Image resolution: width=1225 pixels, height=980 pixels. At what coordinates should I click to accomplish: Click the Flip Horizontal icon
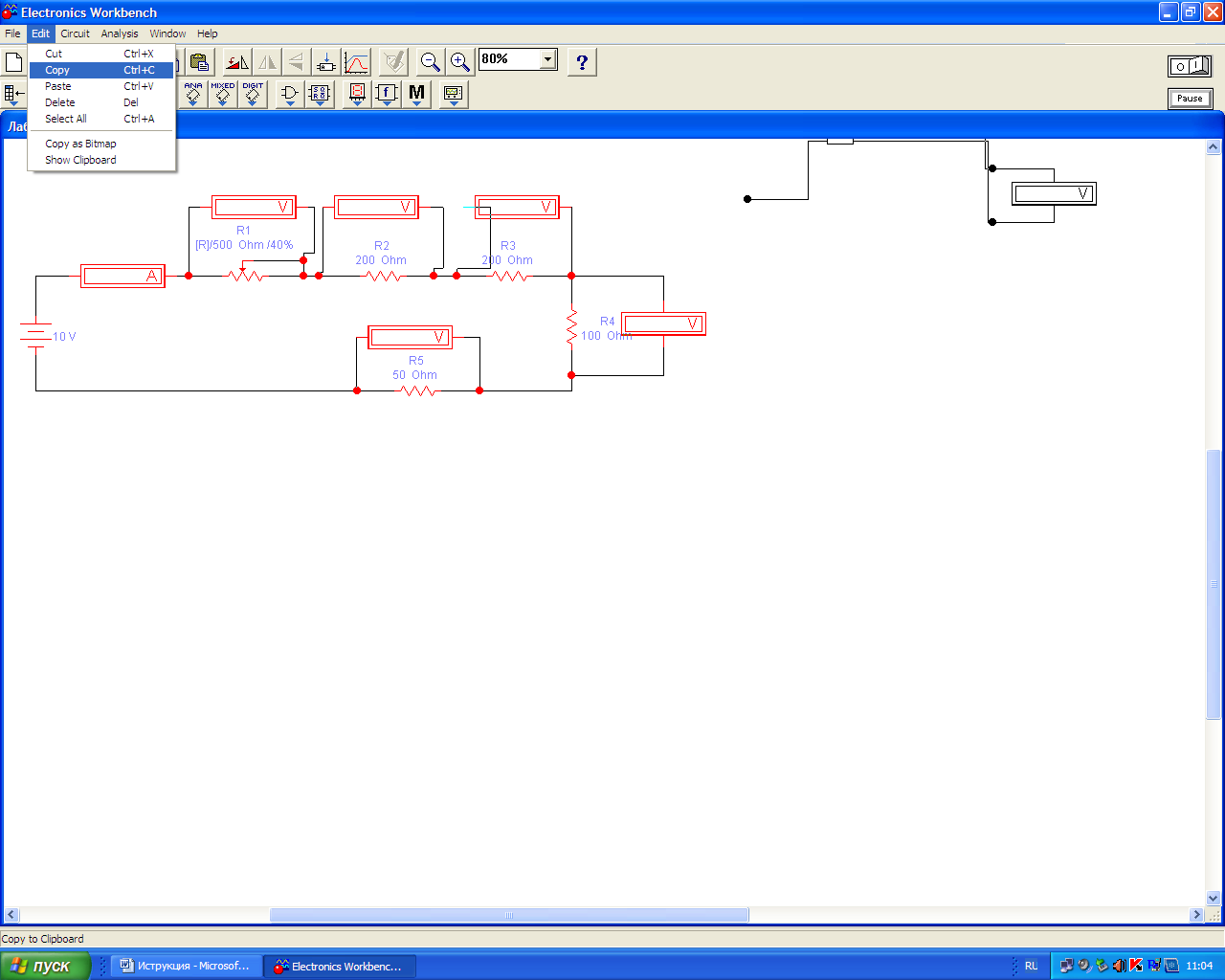click(x=267, y=62)
